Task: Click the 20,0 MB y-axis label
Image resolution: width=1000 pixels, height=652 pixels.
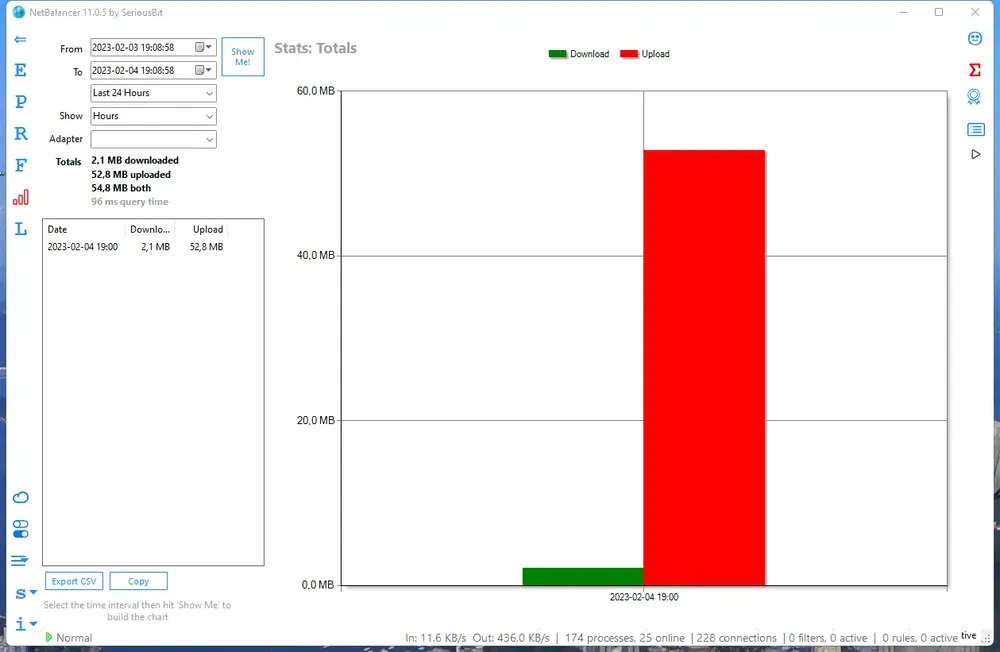Action: click(x=315, y=420)
